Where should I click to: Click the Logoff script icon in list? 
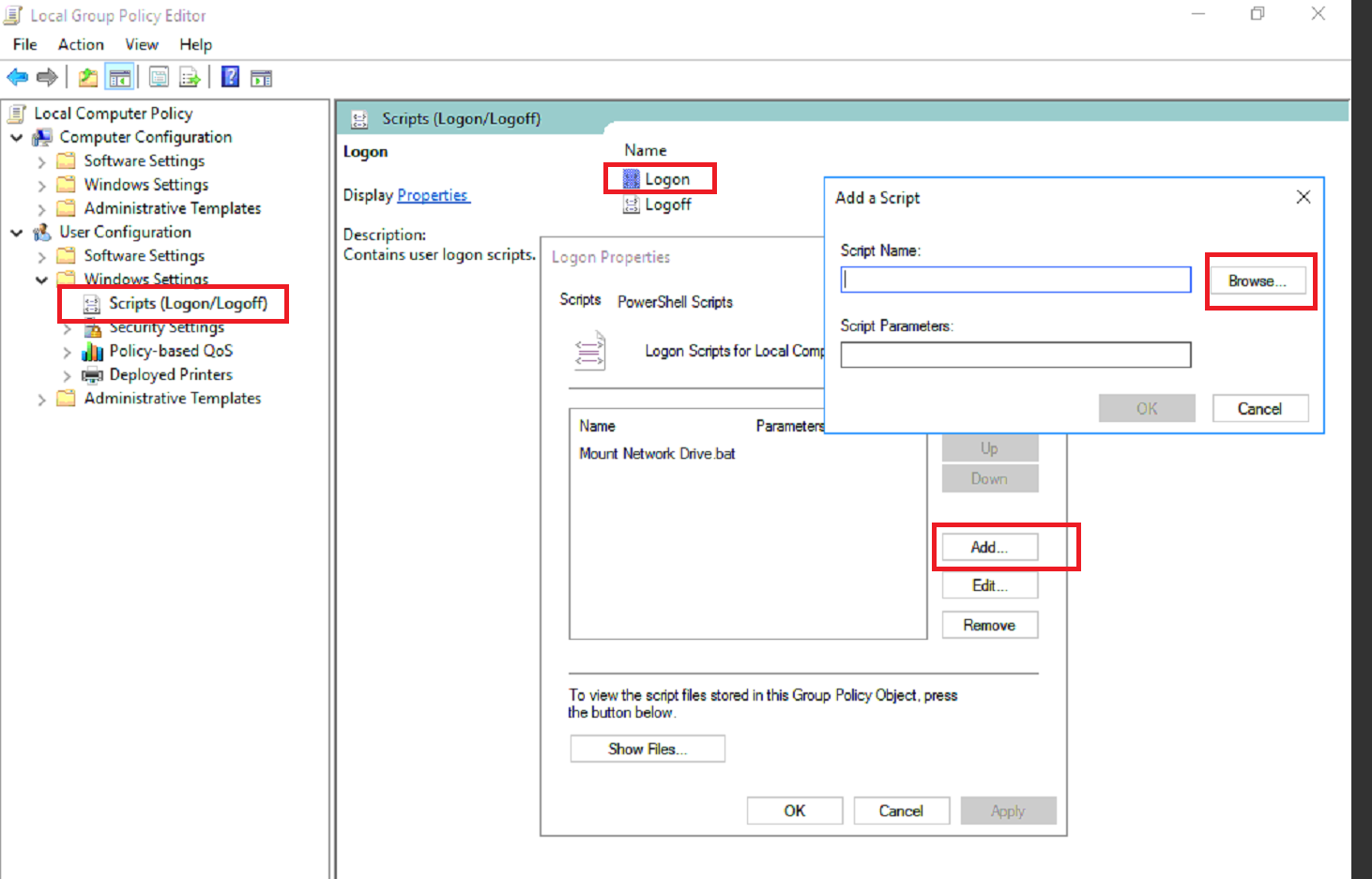[632, 205]
